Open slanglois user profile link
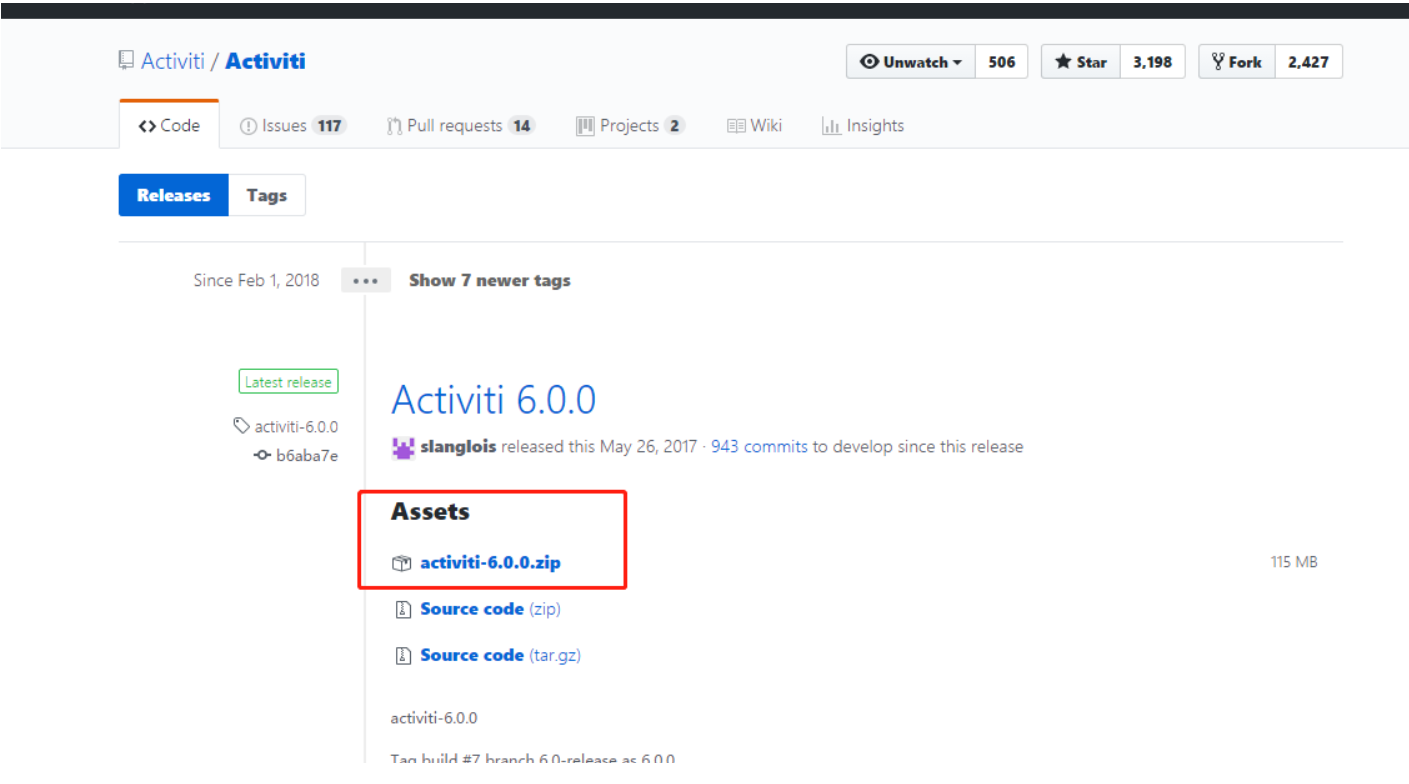This screenshot has width=1409, height=784. click(x=459, y=447)
